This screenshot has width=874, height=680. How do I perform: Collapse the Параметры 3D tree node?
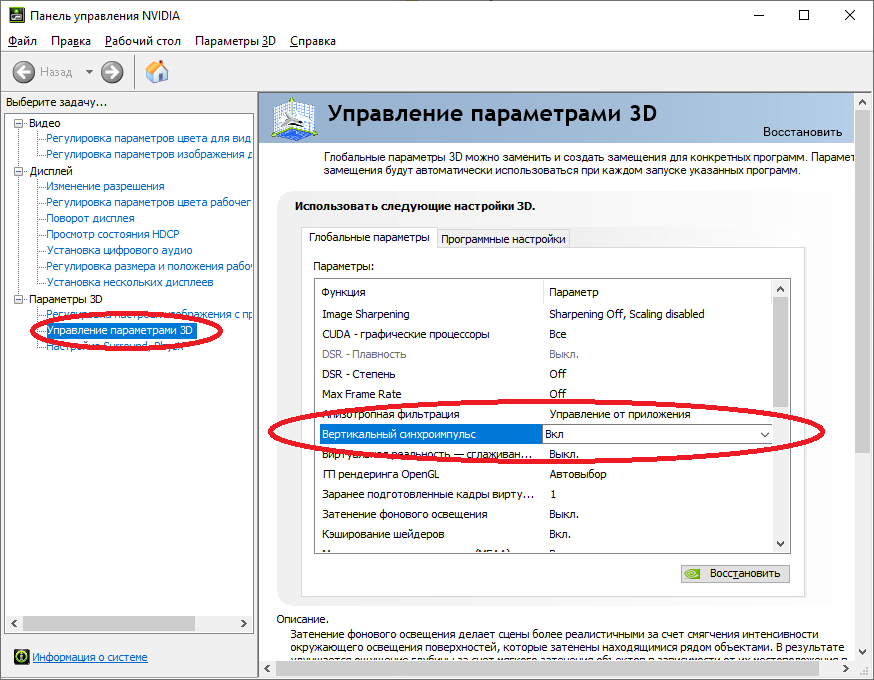[19, 299]
